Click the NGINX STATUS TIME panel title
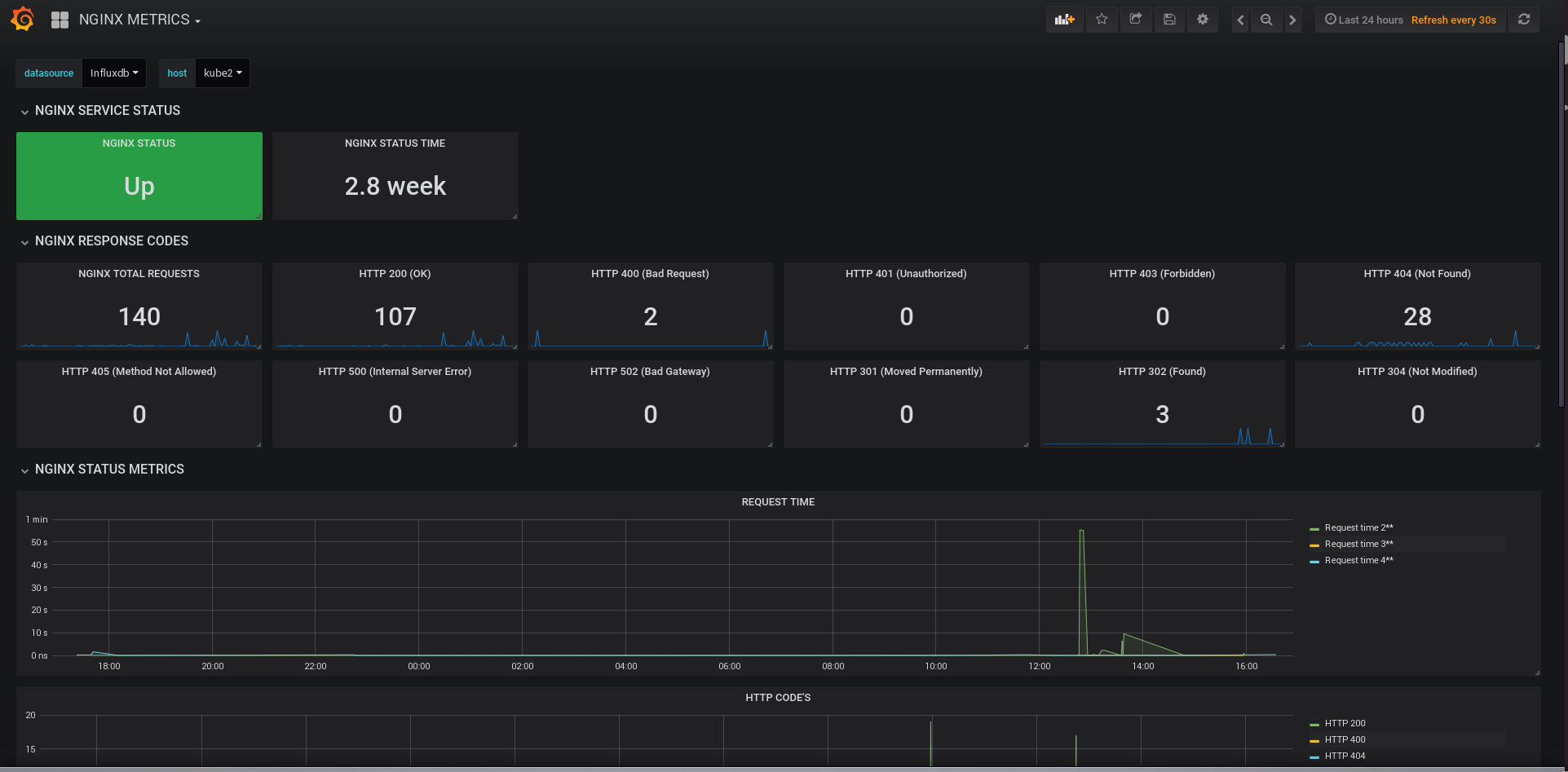The width and height of the screenshot is (1568, 772). [x=395, y=143]
